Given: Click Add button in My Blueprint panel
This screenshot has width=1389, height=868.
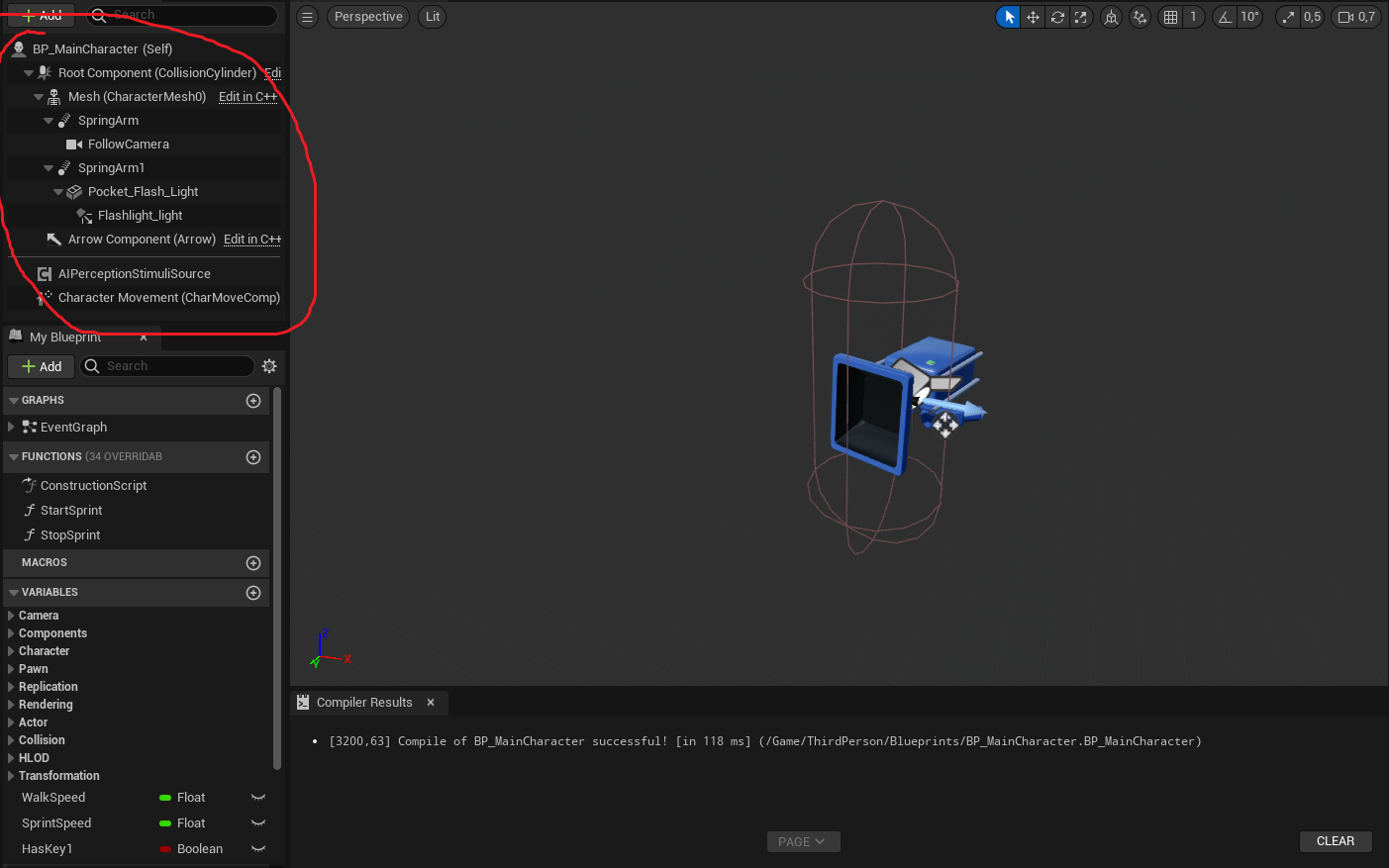Looking at the screenshot, I should coord(42,366).
